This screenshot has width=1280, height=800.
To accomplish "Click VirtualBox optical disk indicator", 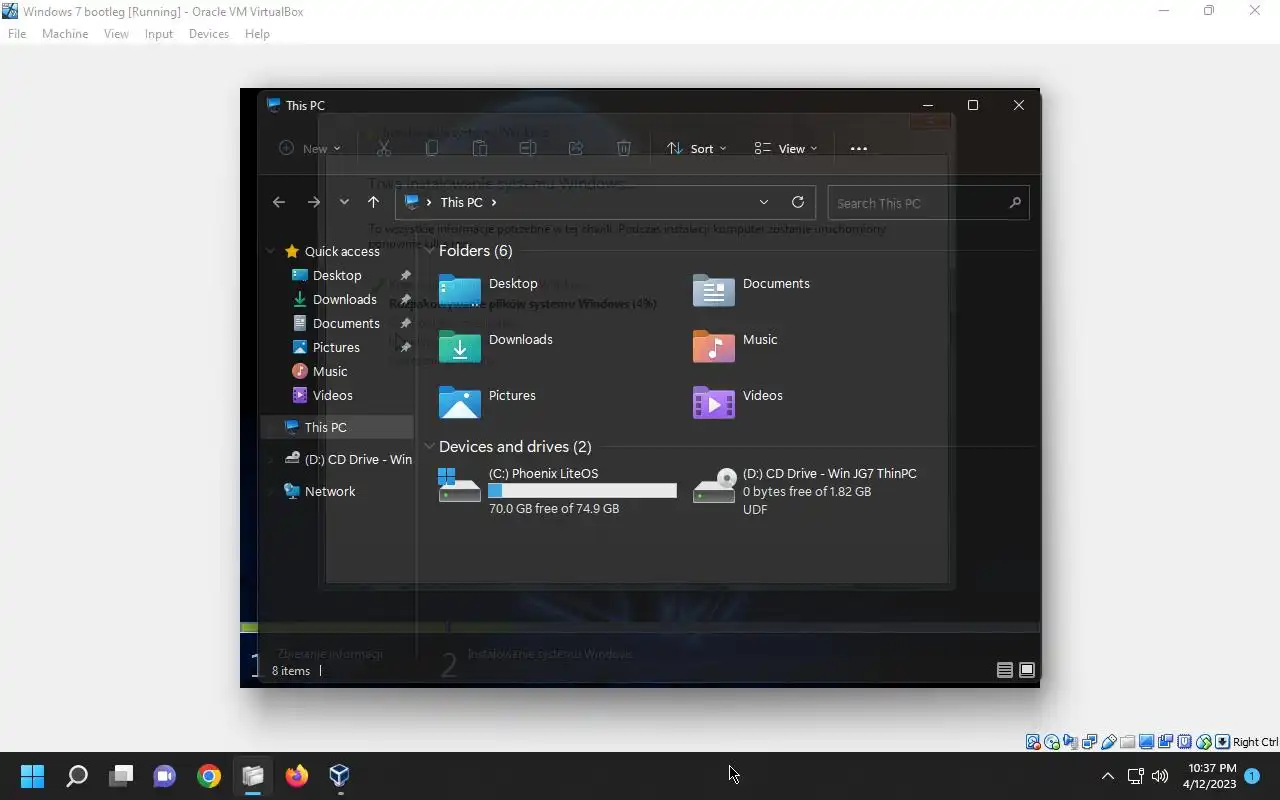I will (1051, 742).
